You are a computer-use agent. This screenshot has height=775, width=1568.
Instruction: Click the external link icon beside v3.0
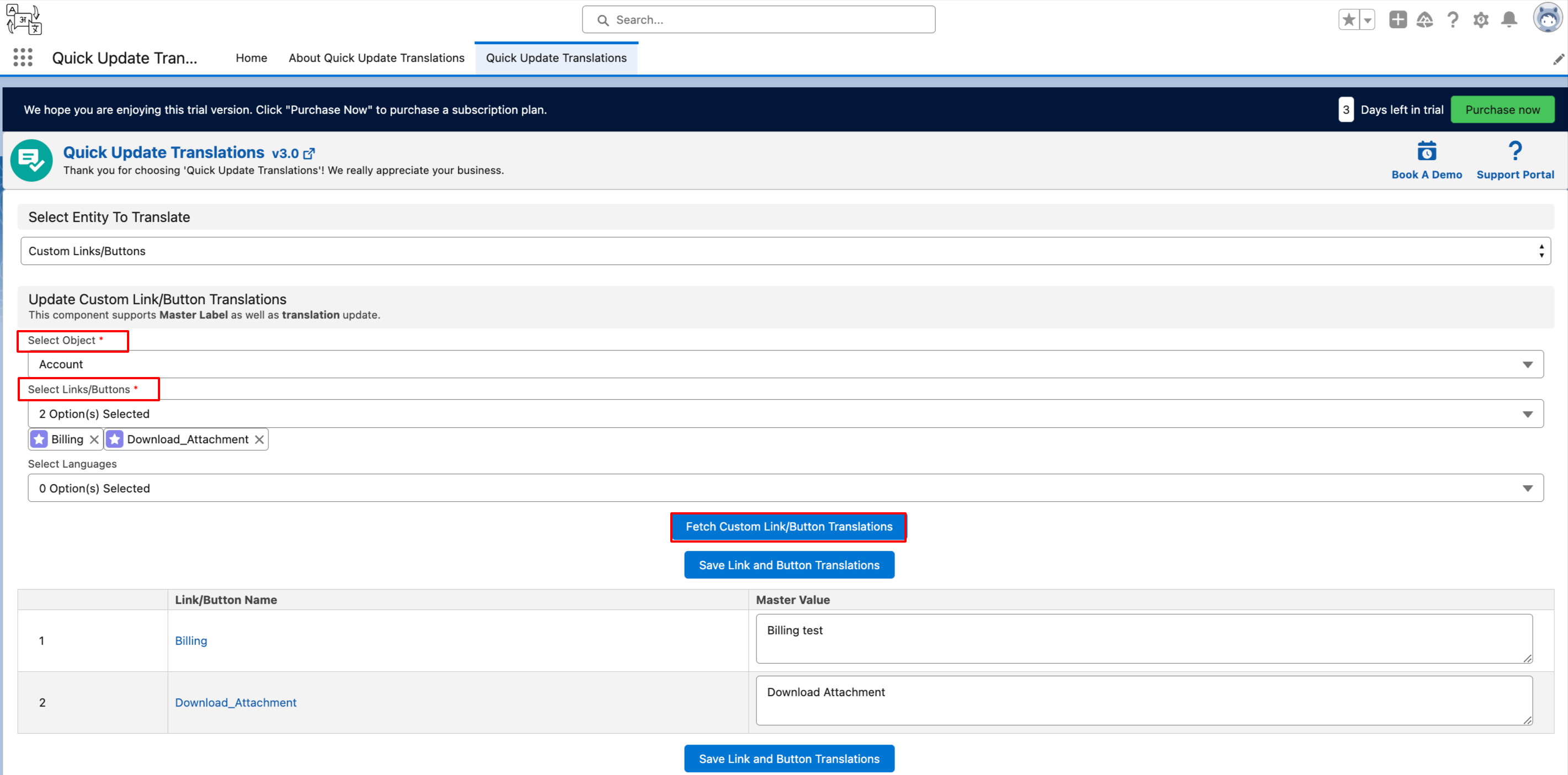click(x=309, y=153)
